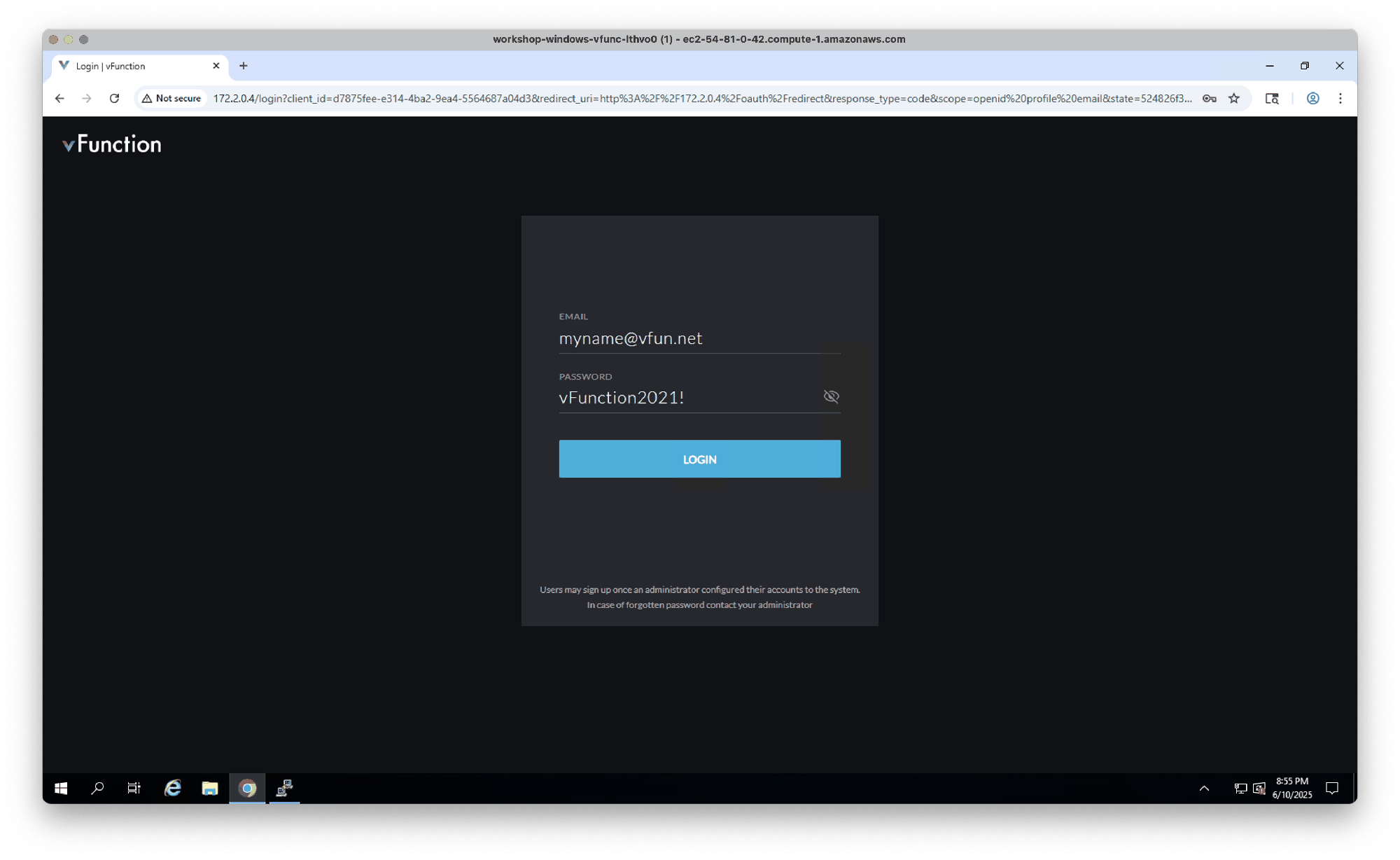Open the Chrome profile icon

[1312, 98]
